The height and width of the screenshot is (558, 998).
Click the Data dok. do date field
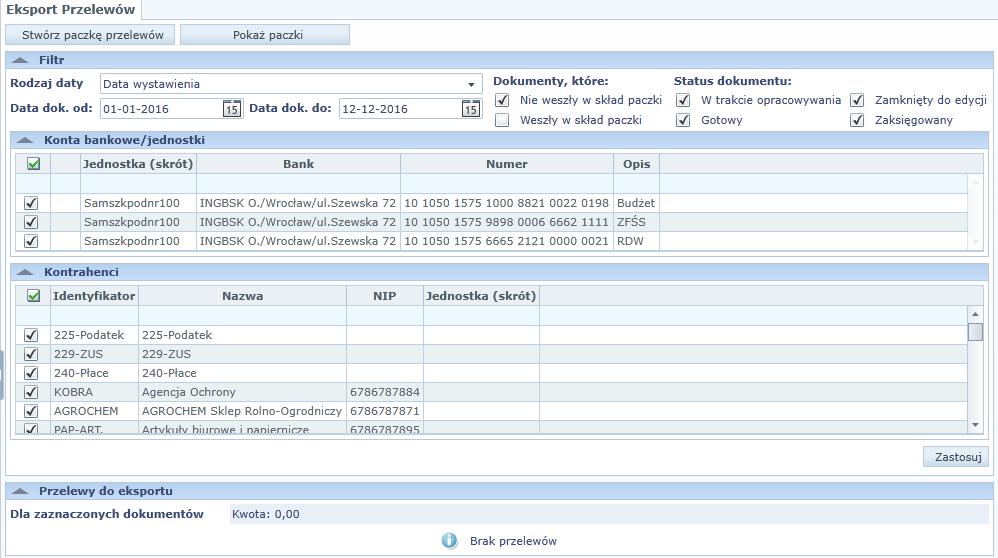pyautogui.click(x=401, y=109)
